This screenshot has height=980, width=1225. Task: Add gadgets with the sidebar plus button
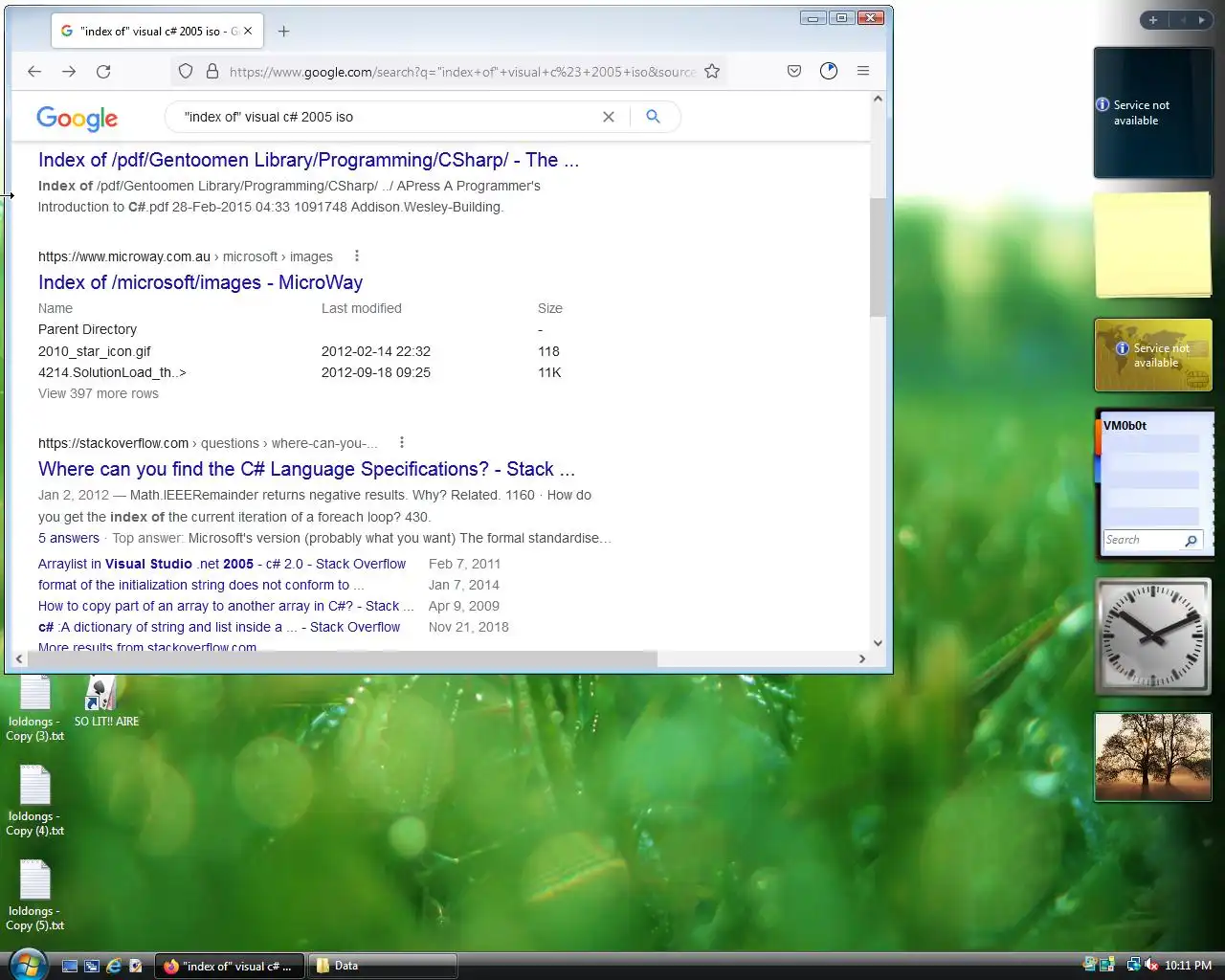click(1153, 20)
